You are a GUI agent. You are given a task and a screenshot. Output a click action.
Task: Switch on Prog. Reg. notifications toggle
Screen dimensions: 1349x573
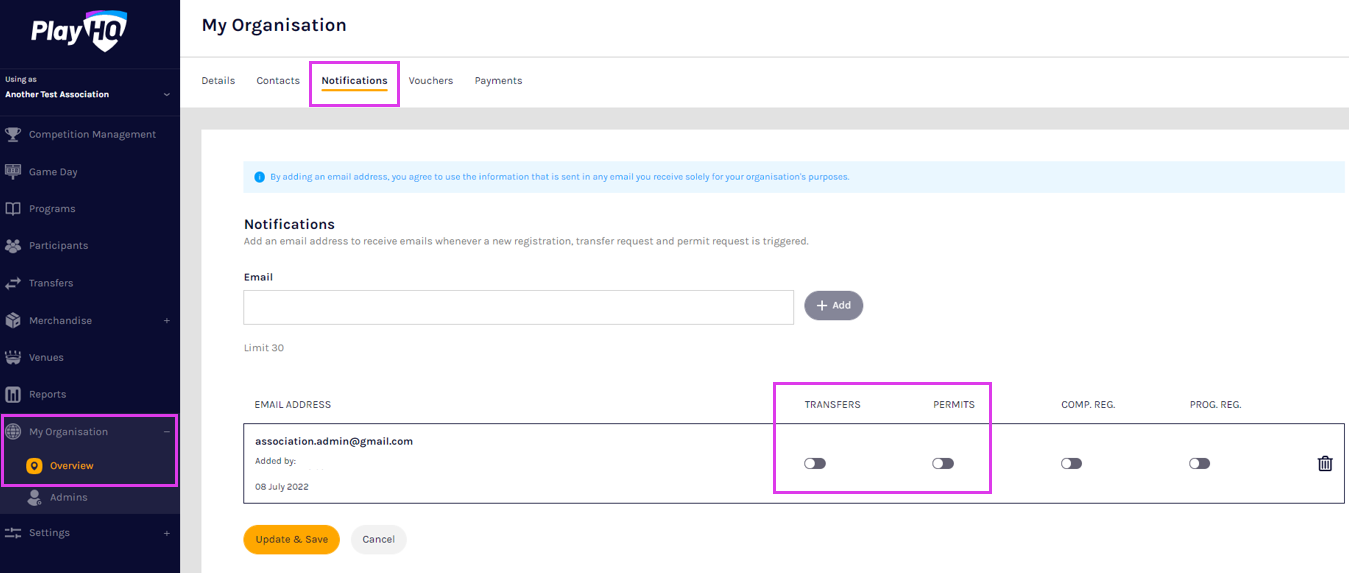pyautogui.click(x=1199, y=463)
